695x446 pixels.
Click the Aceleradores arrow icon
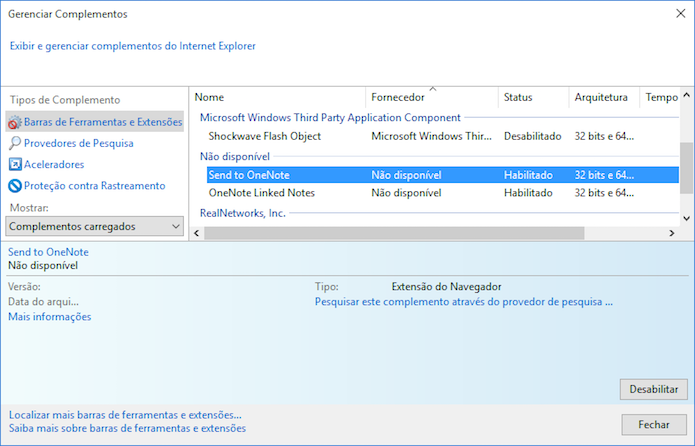point(15,164)
